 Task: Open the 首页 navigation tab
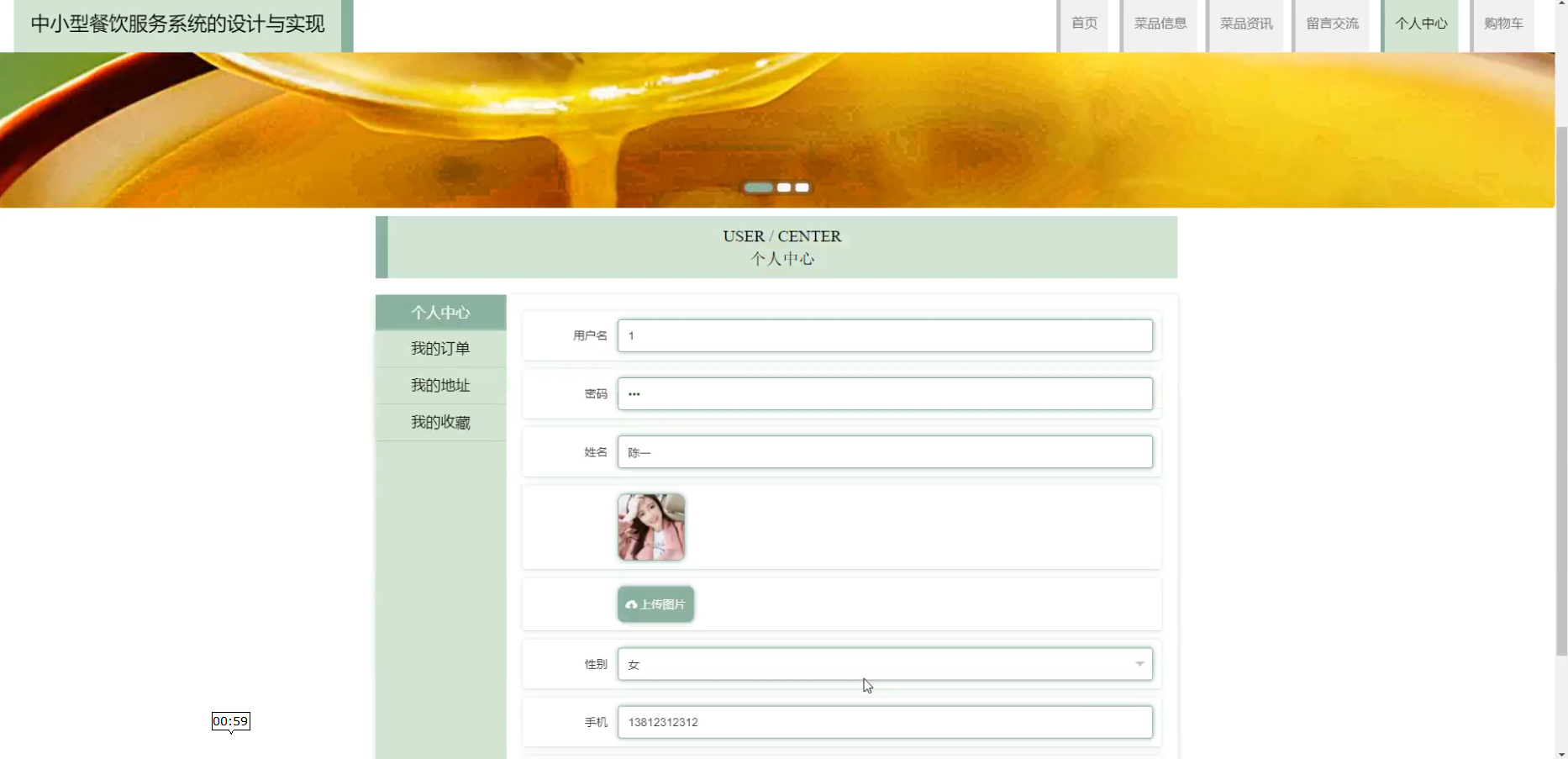(1084, 24)
